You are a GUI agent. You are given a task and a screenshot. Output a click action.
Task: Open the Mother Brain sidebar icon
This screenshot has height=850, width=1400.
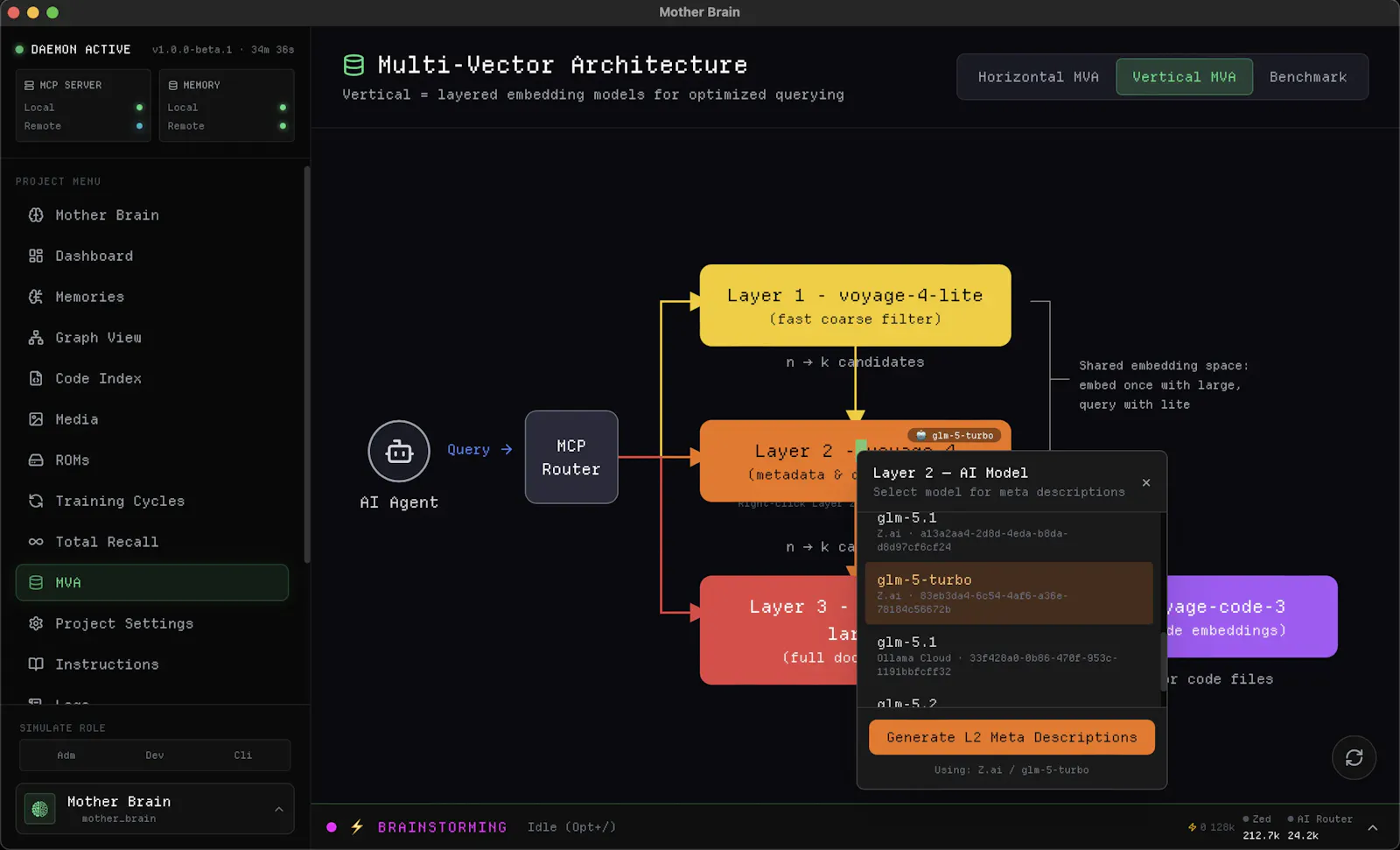point(36,215)
